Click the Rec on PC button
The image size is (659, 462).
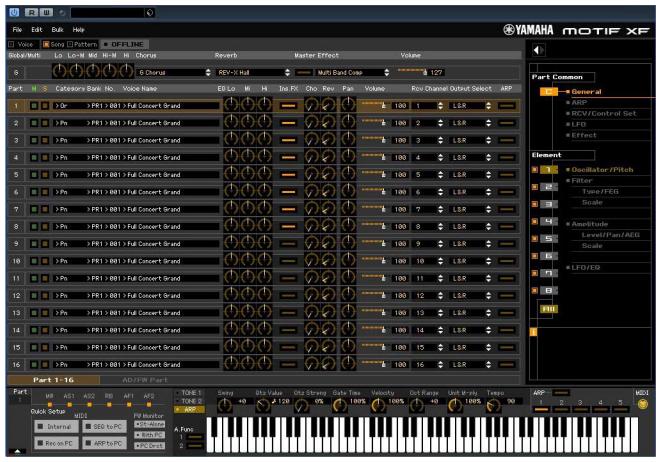click(56, 443)
